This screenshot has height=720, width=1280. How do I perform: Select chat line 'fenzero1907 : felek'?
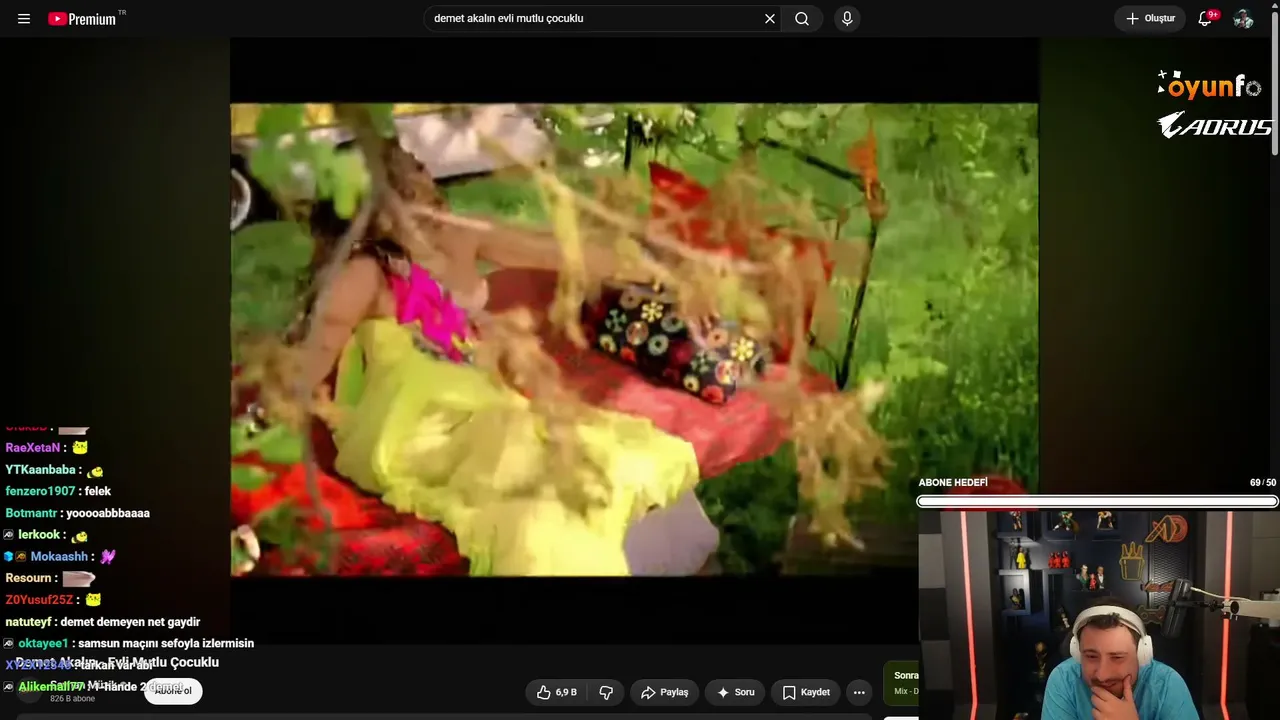pos(58,491)
